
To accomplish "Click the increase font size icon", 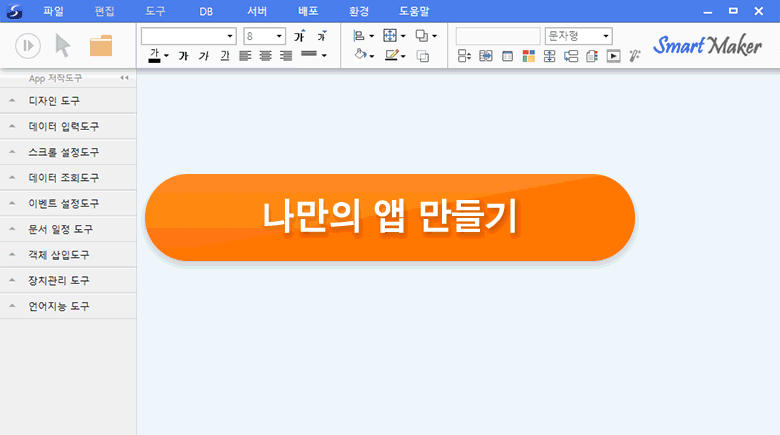I will click(x=299, y=36).
